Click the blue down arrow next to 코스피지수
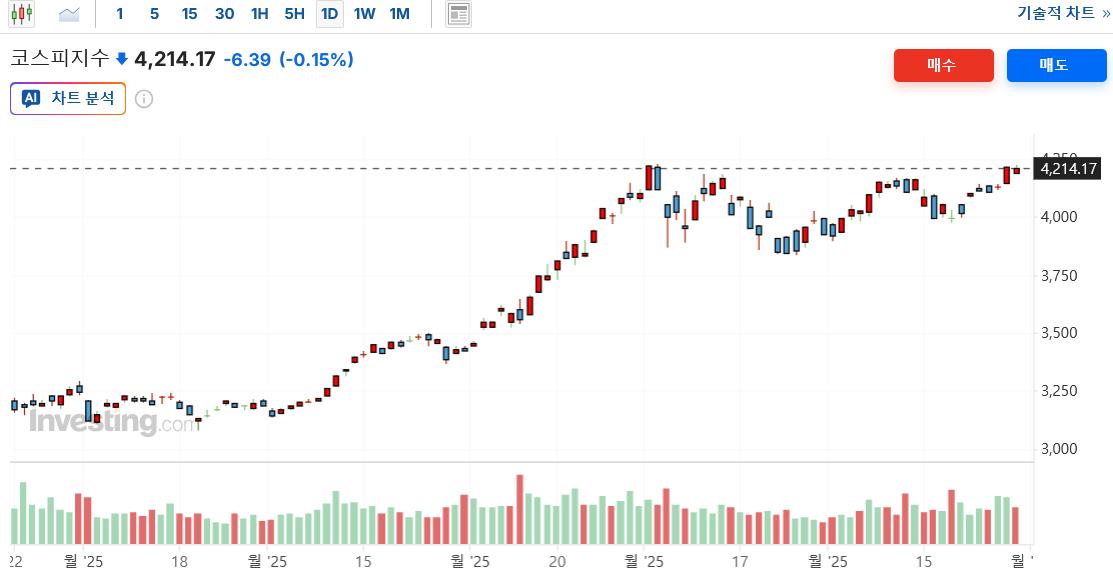This screenshot has height=576, width=1113. click(x=122, y=60)
